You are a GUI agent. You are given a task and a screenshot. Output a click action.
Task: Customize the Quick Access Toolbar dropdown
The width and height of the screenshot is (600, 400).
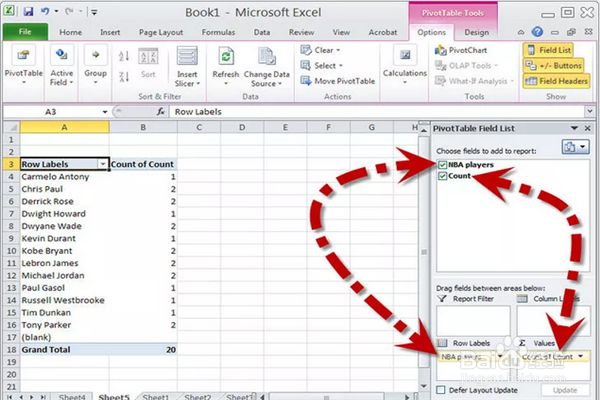94,12
